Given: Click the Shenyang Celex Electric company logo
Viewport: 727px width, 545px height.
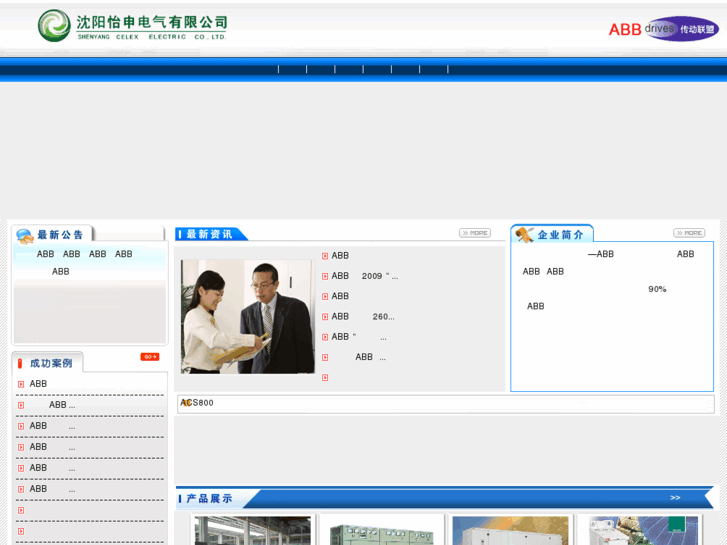Looking at the screenshot, I should tap(133, 26).
